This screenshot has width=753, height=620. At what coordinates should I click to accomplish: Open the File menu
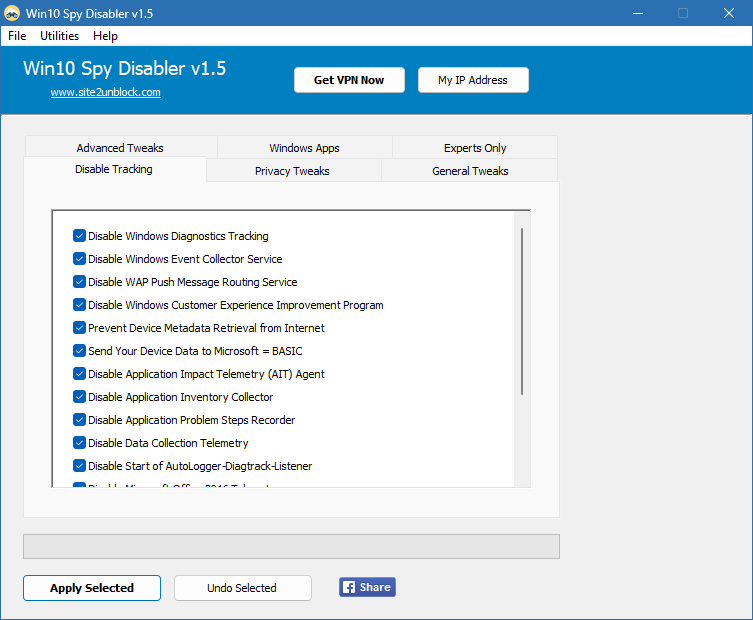coord(17,36)
